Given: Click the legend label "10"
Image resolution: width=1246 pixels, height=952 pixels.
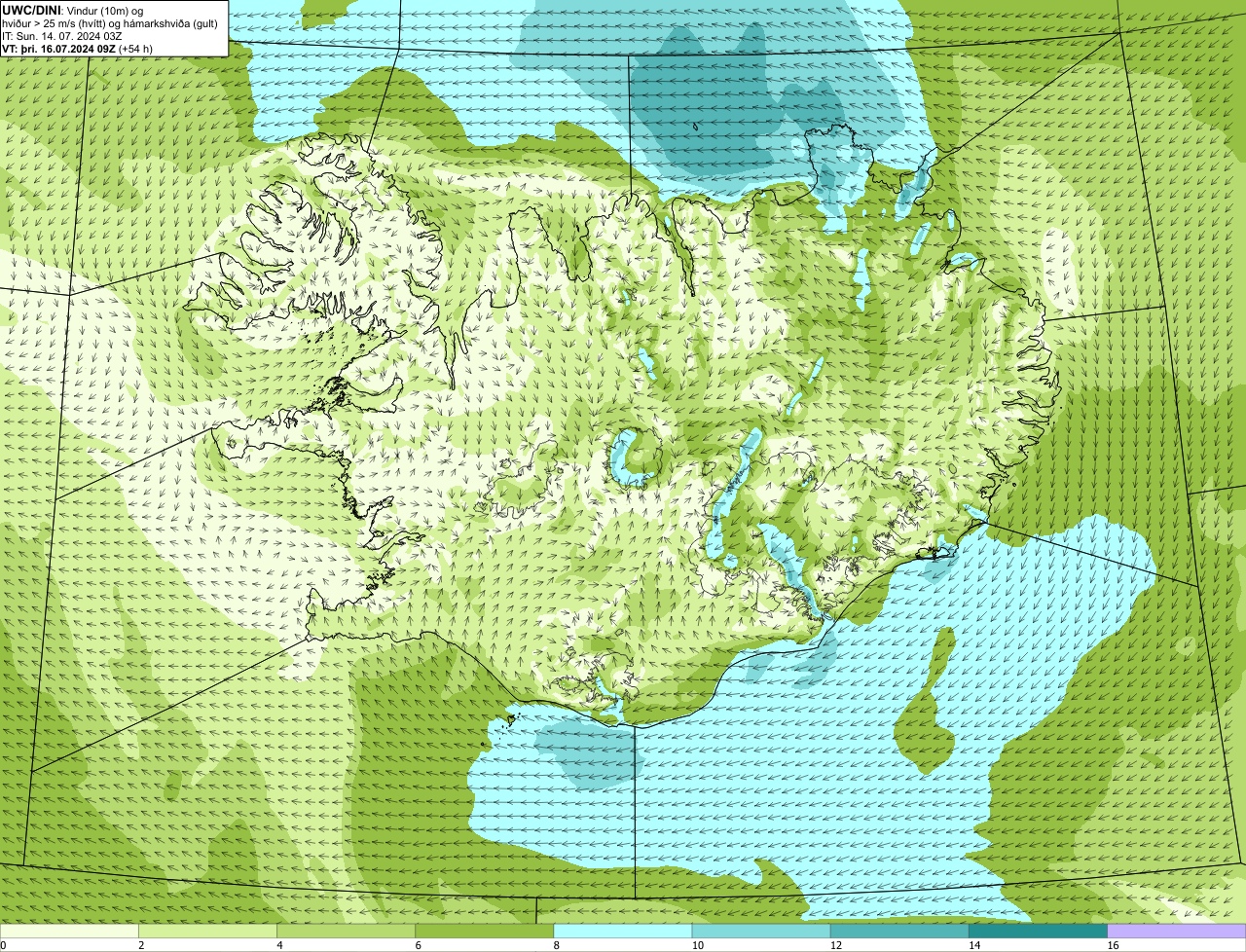Looking at the screenshot, I should 698,945.
